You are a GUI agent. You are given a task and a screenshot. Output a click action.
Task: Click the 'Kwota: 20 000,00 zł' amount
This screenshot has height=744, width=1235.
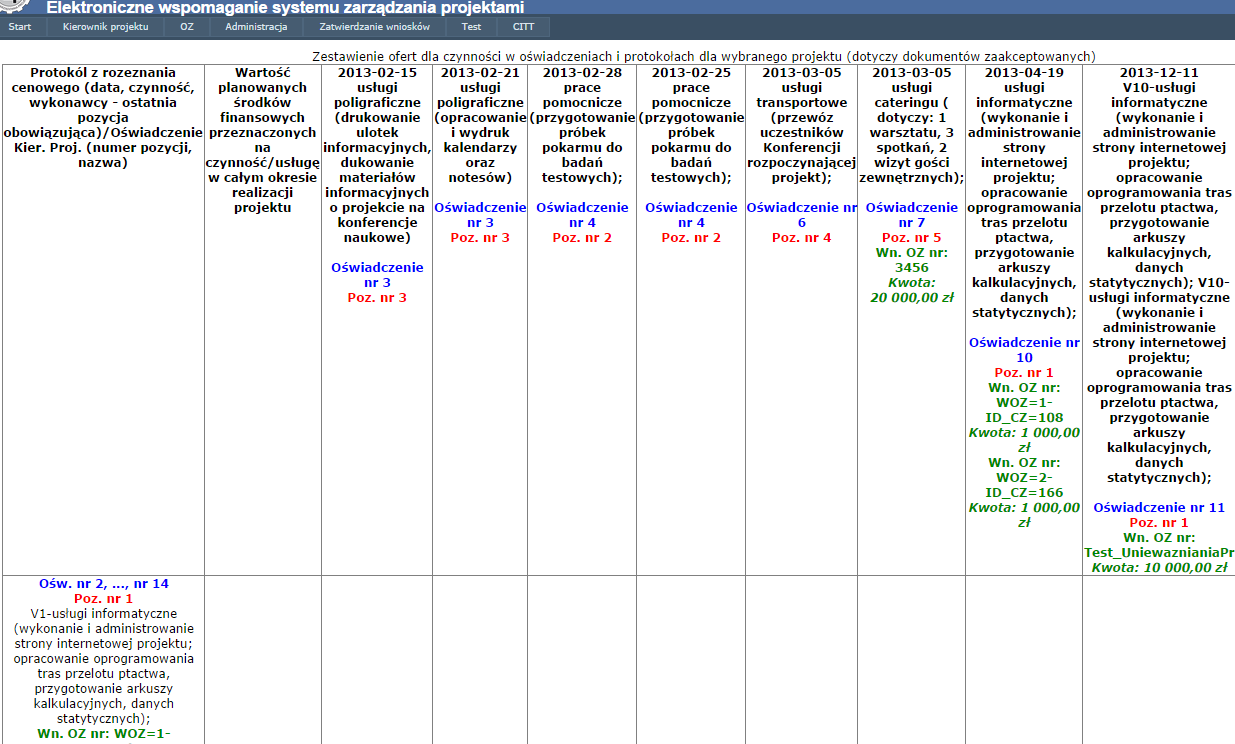tap(911, 290)
